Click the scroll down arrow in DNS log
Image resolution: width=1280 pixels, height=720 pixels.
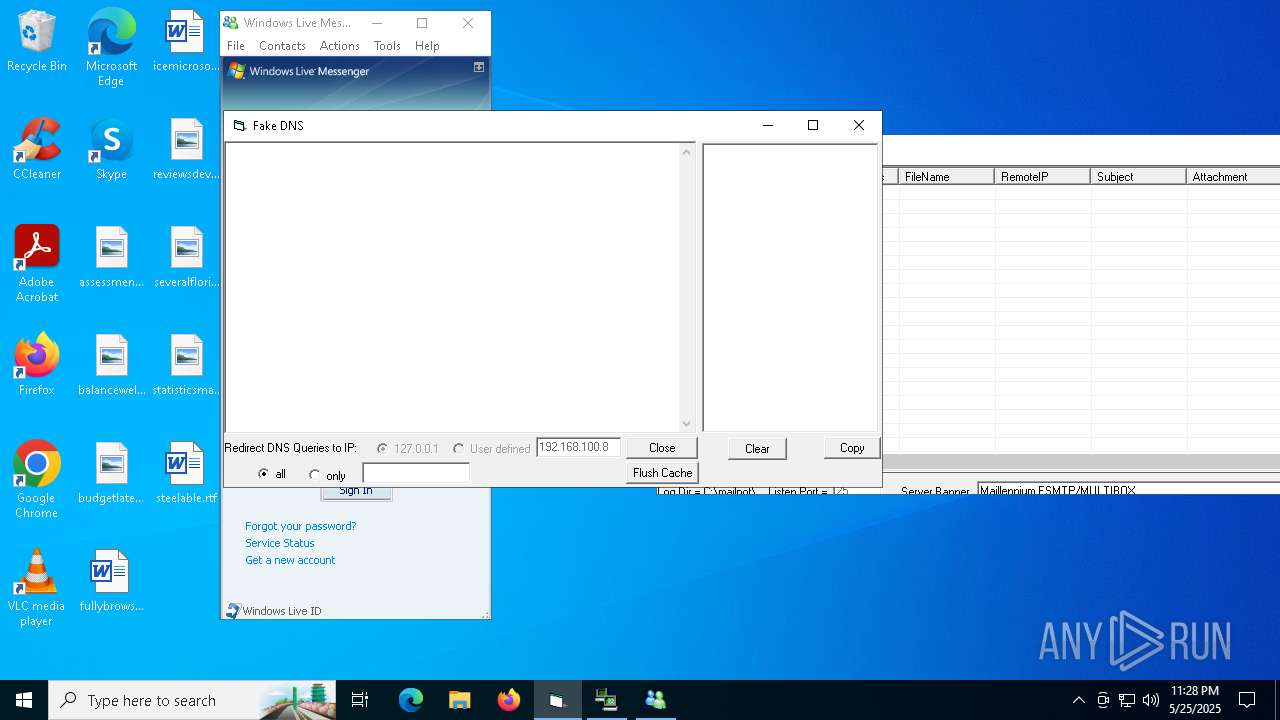(686, 424)
